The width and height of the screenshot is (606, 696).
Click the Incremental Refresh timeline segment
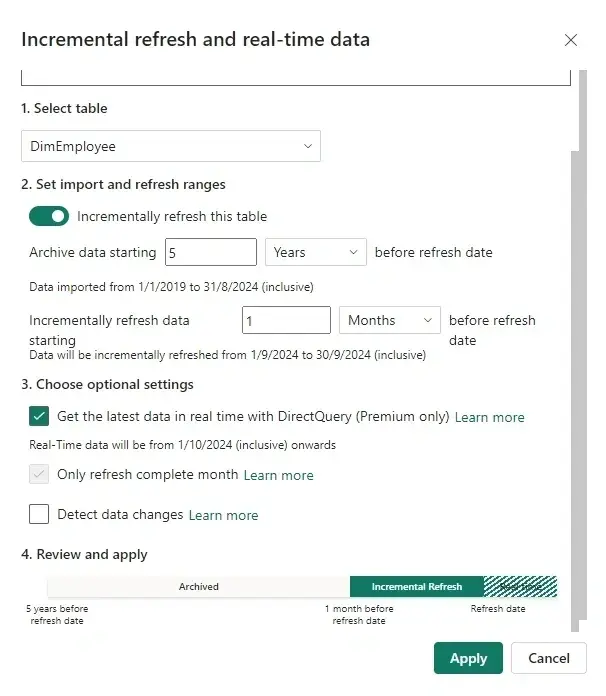(x=416, y=587)
